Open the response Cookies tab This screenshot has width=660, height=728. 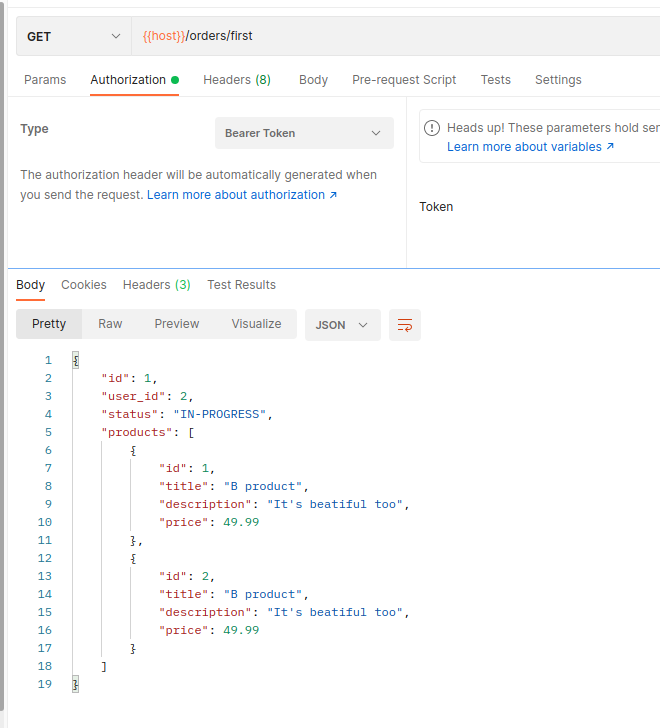[x=84, y=285]
